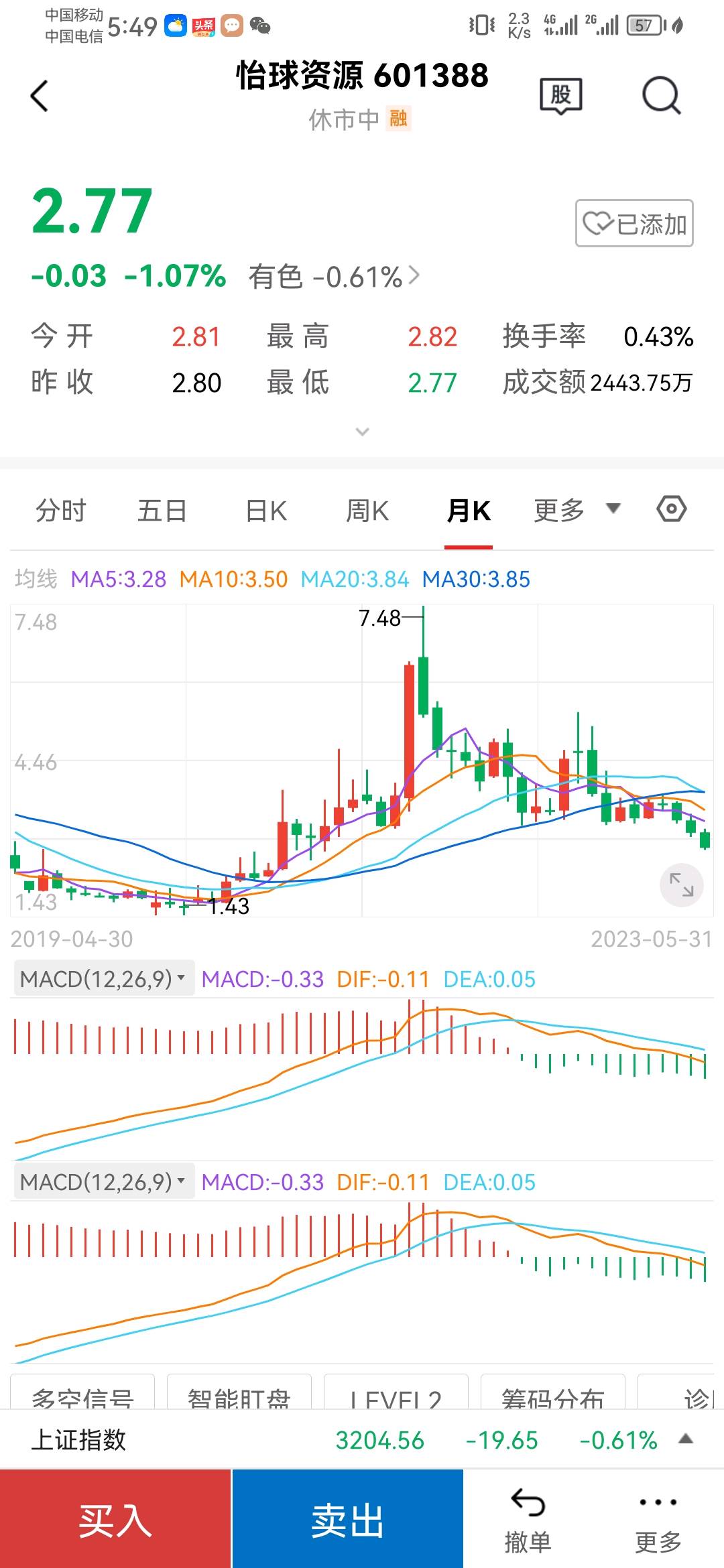Image resolution: width=724 pixels, height=1568 pixels.
Task: Open the second MACD indicator dropdown
Action: click(x=104, y=1182)
